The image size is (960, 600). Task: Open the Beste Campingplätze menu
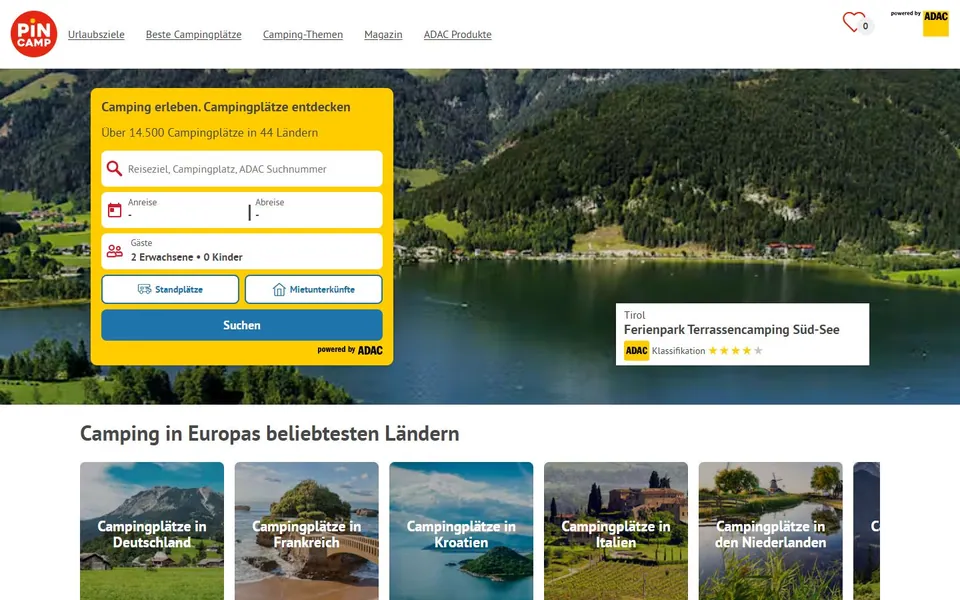tap(193, 34)
